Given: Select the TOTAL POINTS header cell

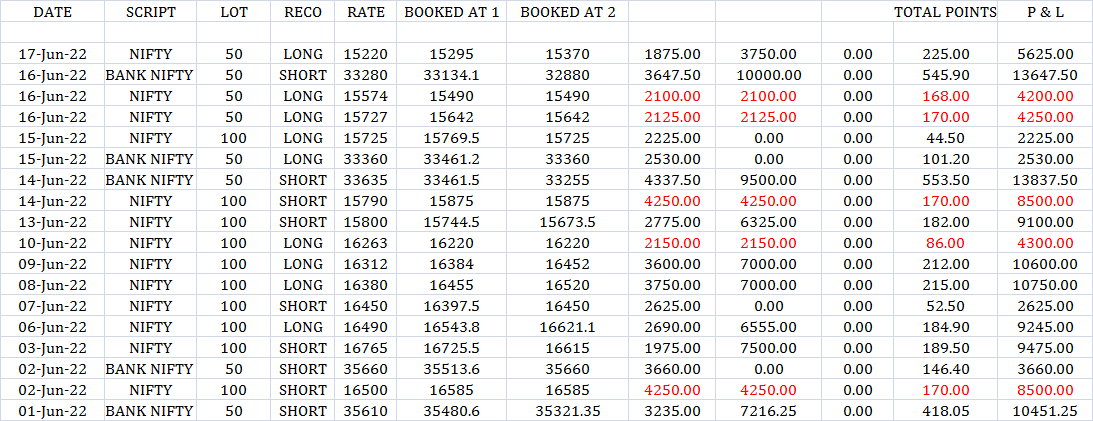Looking at the screenshot, I should 945,13.
